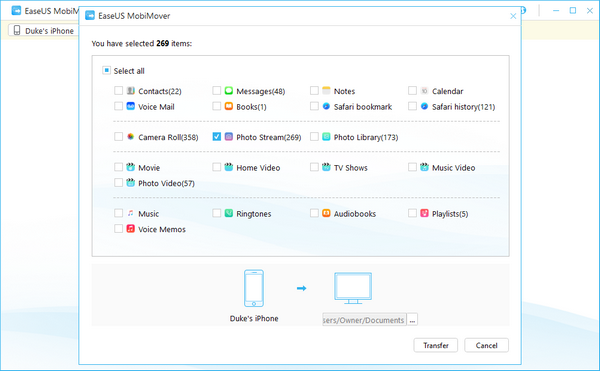Click the Home Video clapperboard icon
The image size is (600, 371).
coord(228,167)
